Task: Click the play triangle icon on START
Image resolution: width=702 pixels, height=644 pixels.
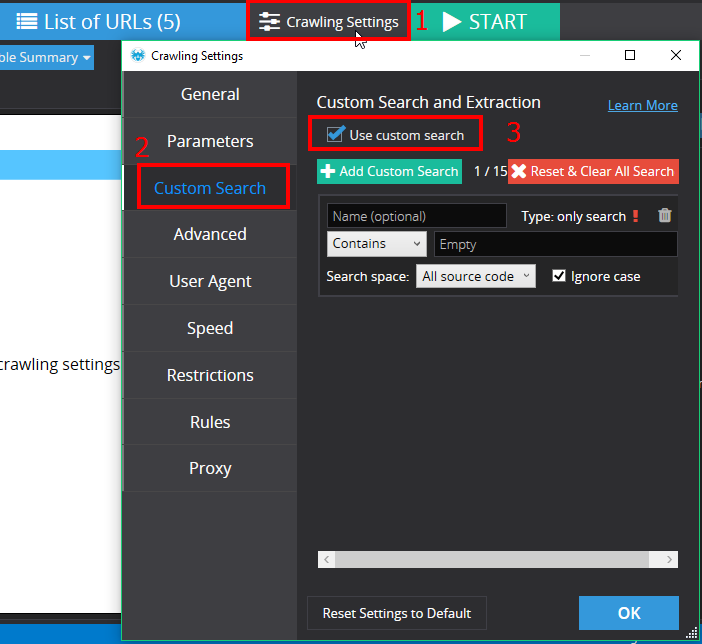Action: (451, 21)
